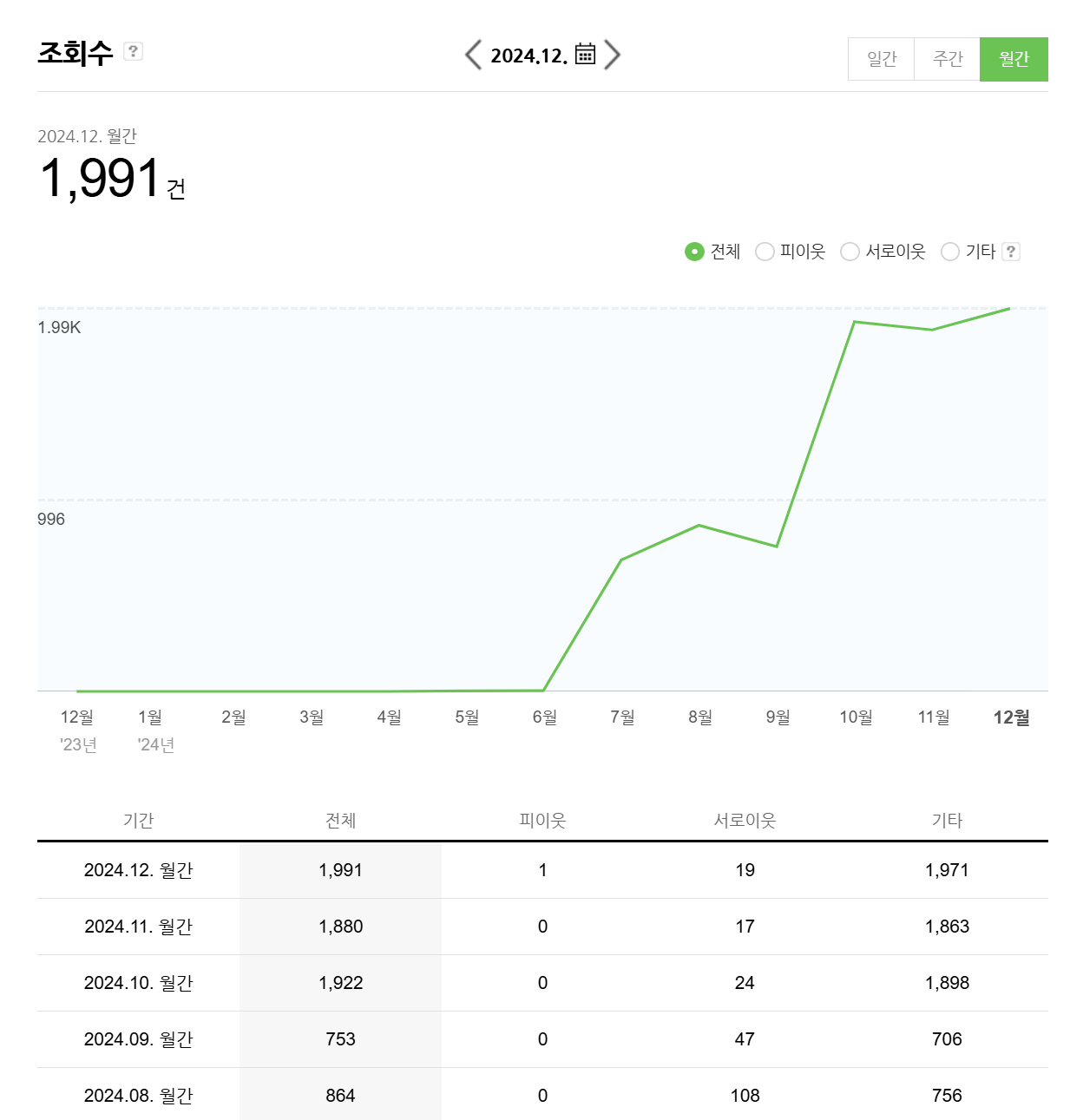The height and width of the screenshot is (1120, 1070).
Task: Click the 2024.12. date label
Action: coord(530,55)
